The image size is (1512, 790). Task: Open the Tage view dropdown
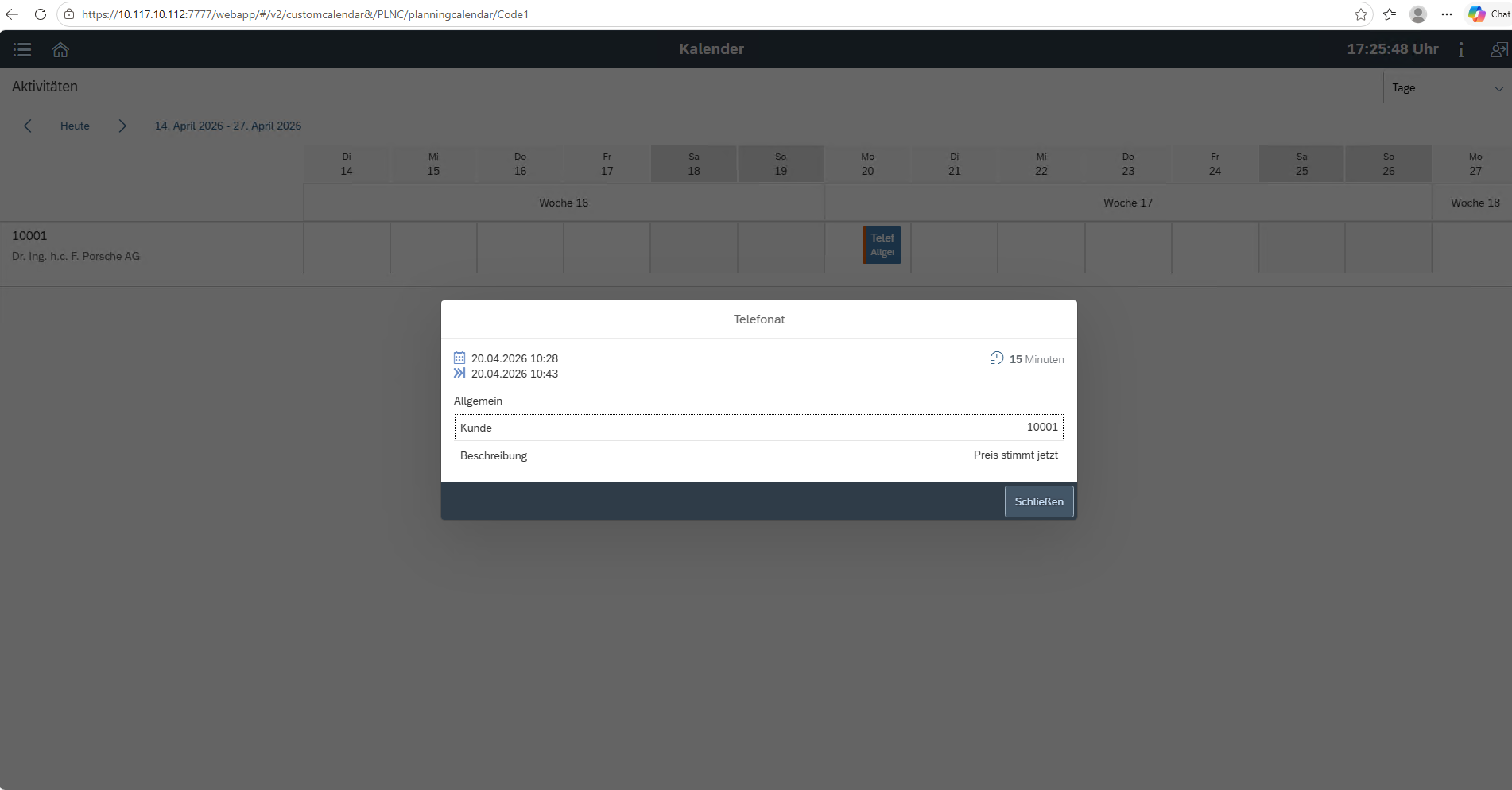click(1448, 87)
